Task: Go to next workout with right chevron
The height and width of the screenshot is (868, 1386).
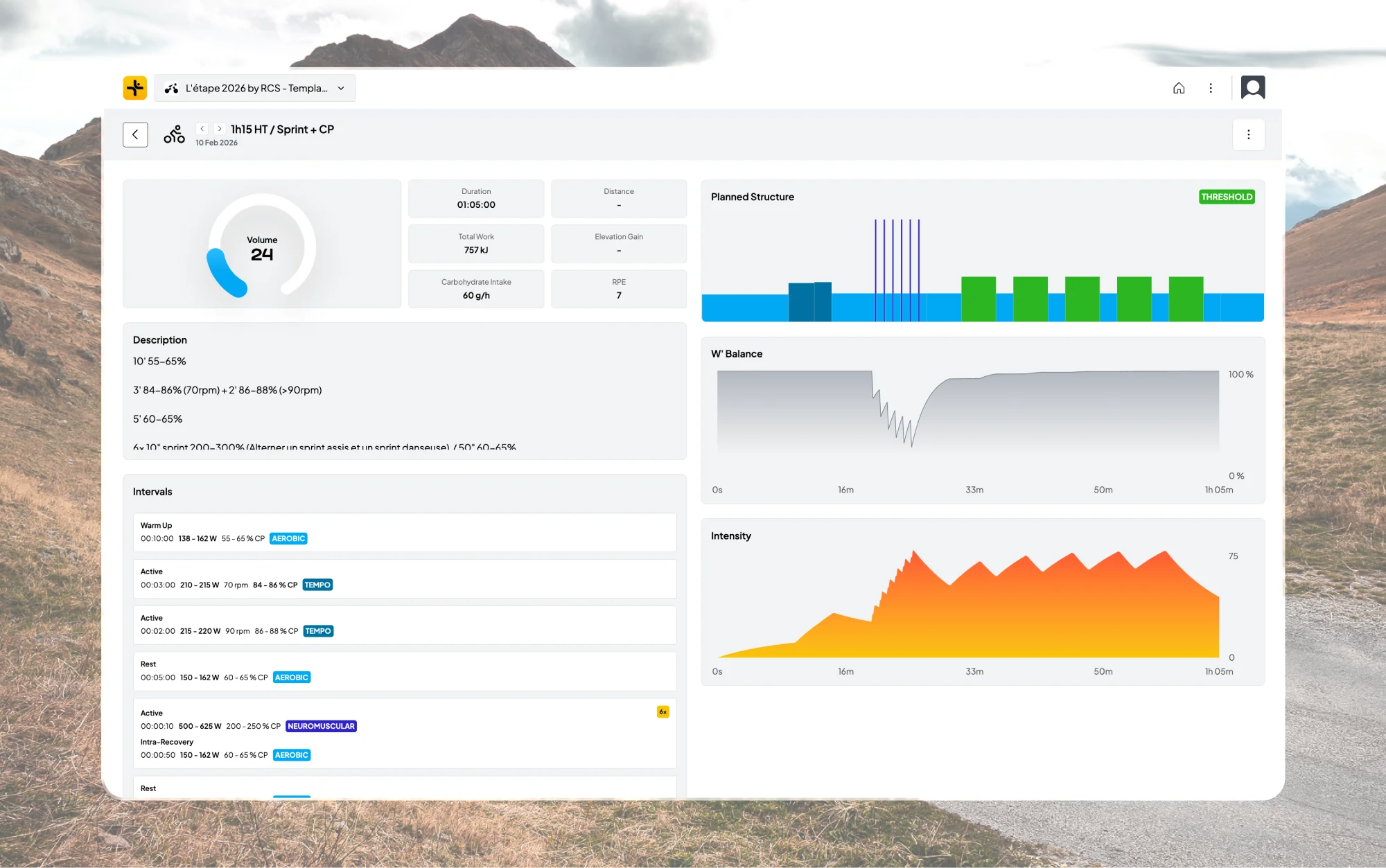Action: (220, 129)
